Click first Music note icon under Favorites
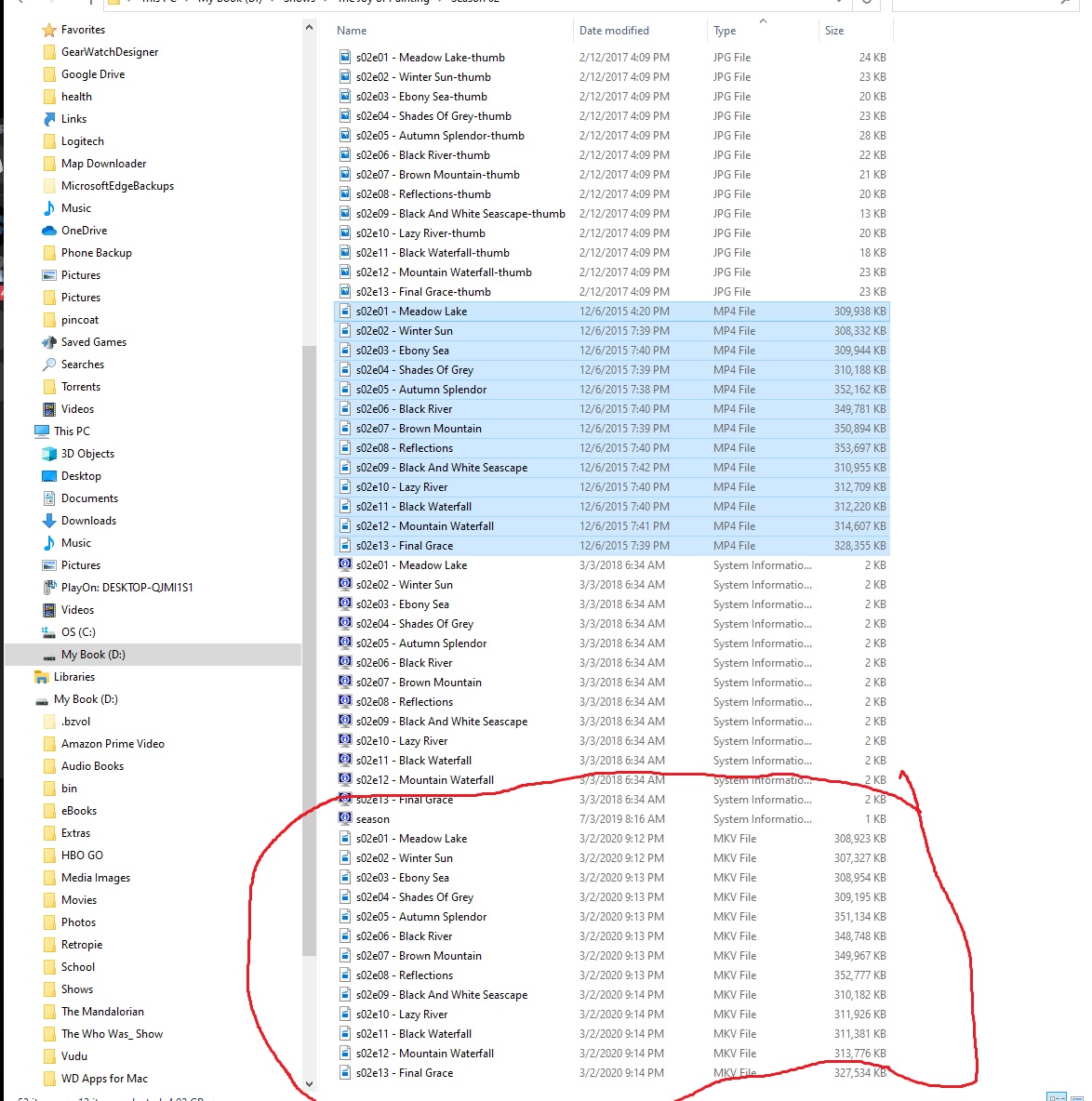This screenshot has width=1092, height=1101. click(48, 208)
